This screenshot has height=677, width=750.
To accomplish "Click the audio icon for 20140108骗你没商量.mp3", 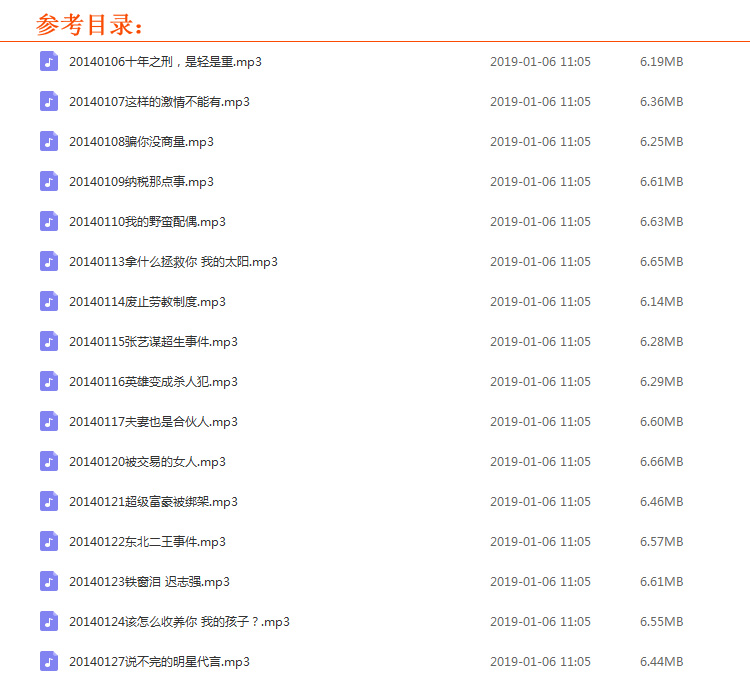I will click(x=49, y=142).
